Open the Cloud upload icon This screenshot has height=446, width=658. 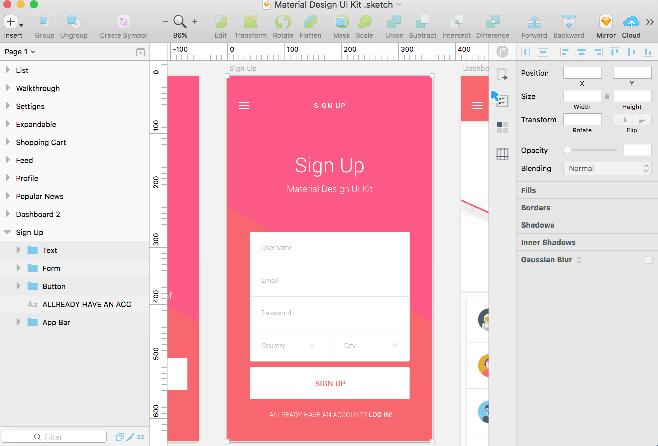pos(631,21)
